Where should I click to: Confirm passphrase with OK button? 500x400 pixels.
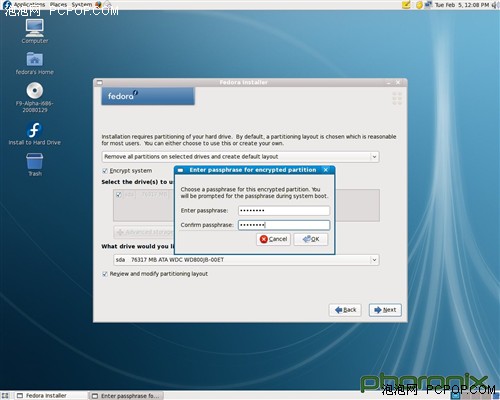pyautogui.click(x=311, y=239)
